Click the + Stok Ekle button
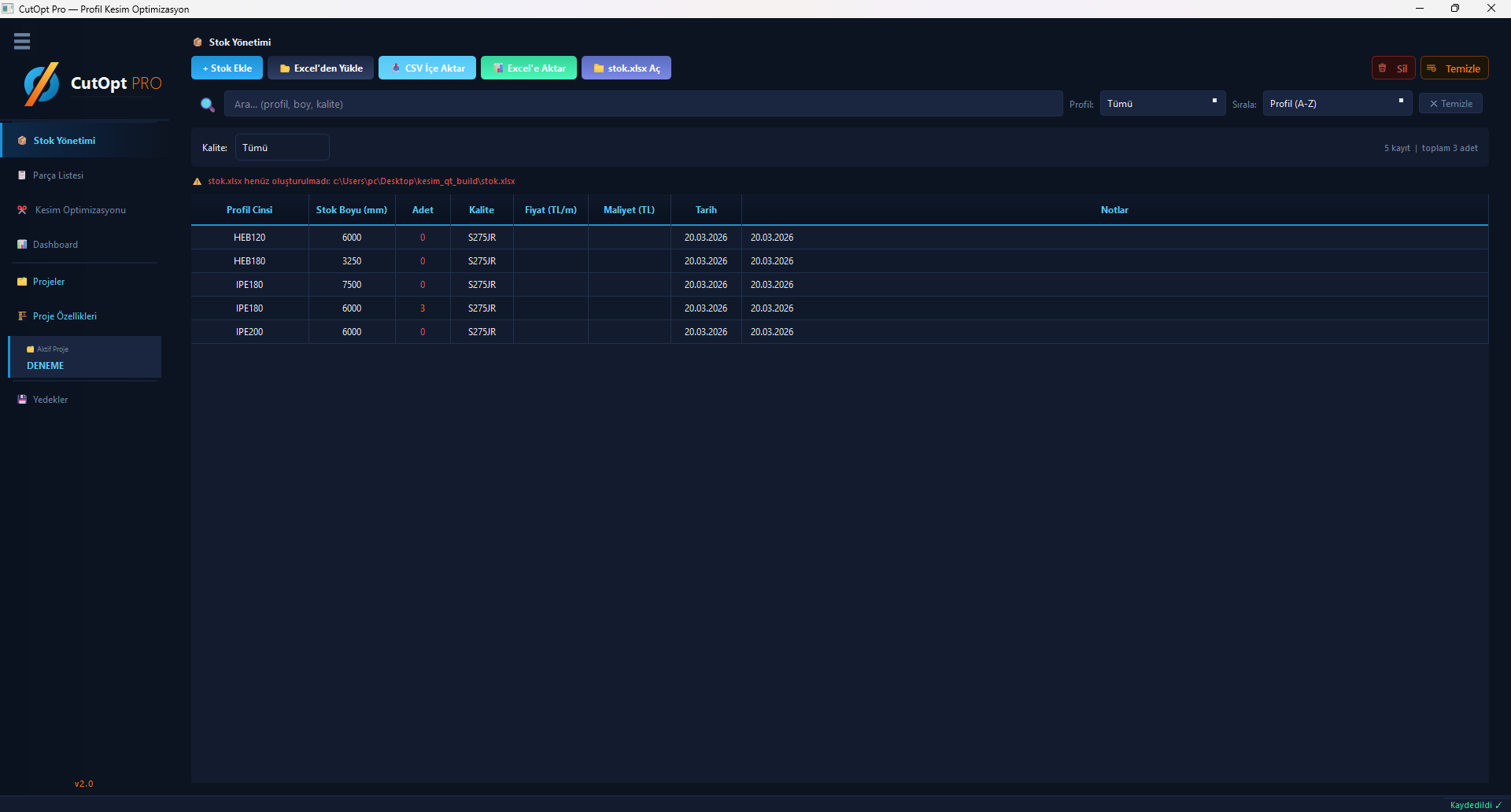1511x812 pixels. (227, 68)
